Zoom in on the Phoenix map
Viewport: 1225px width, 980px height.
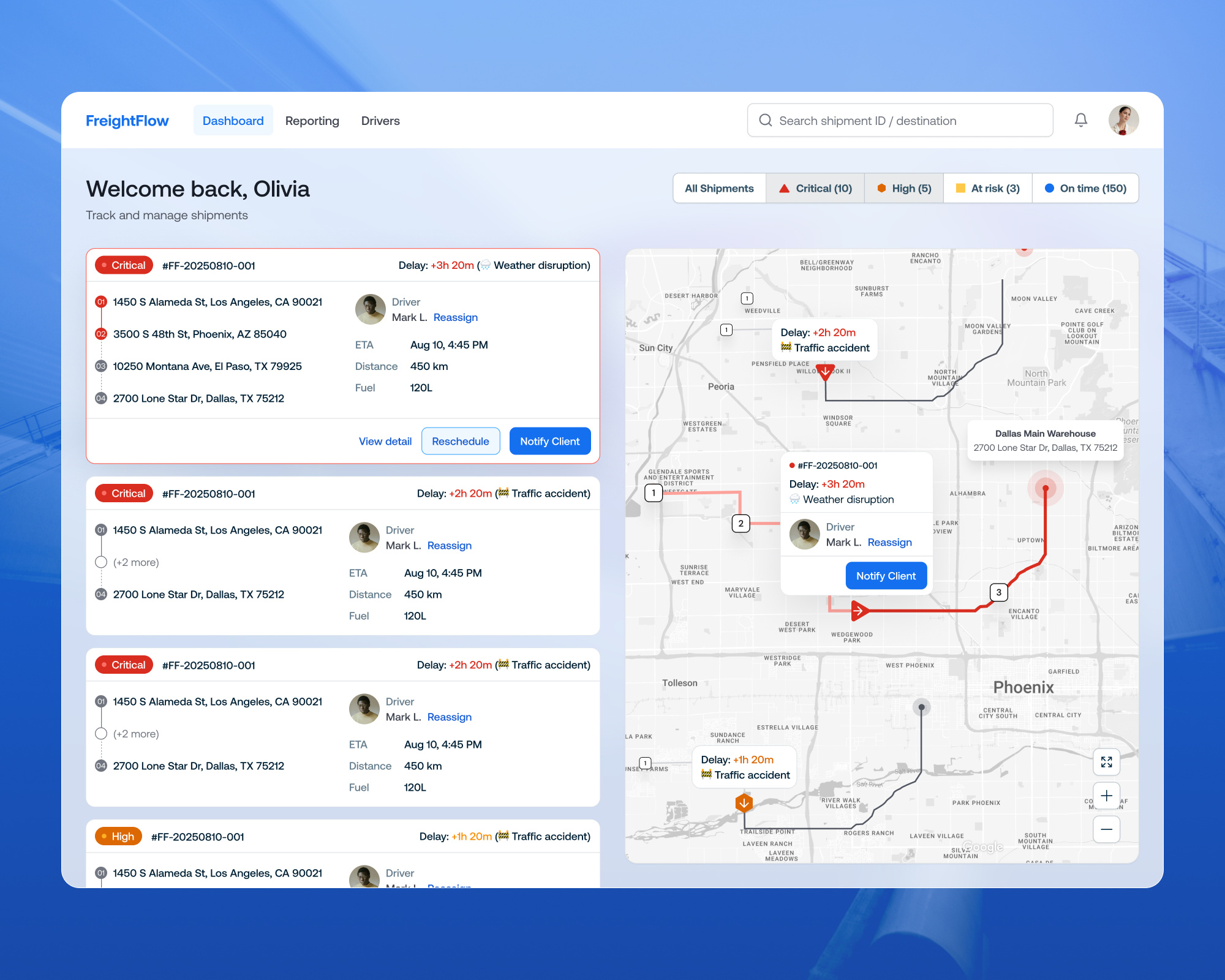click(1107, 796)
